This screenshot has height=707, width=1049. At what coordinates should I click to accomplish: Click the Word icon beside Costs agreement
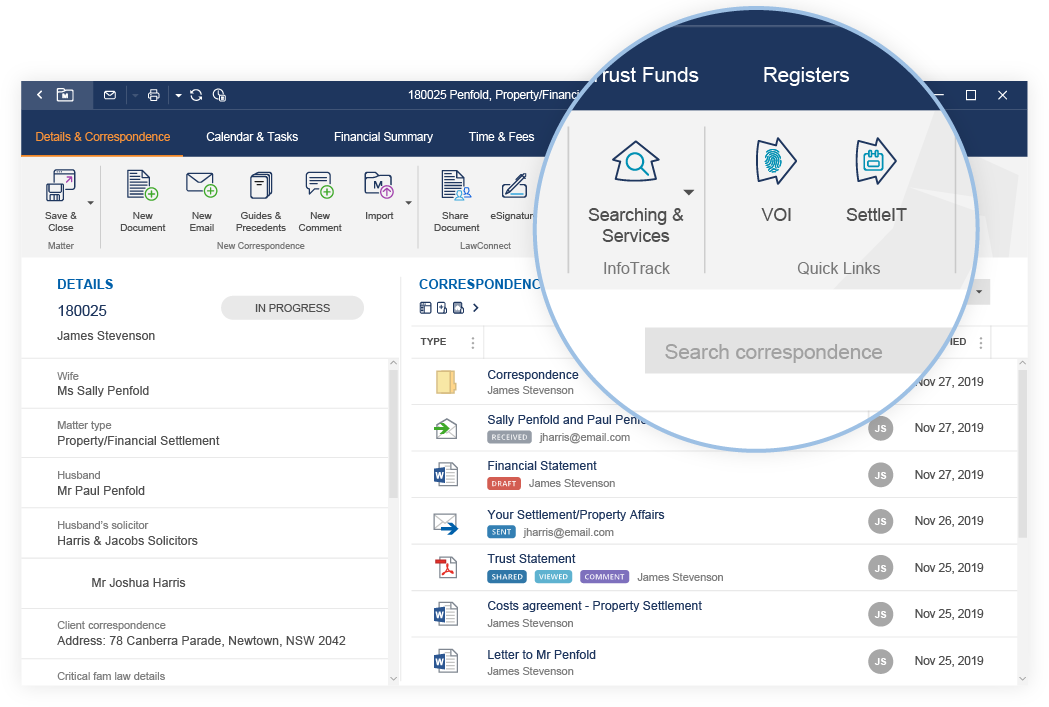click(446, 614)
